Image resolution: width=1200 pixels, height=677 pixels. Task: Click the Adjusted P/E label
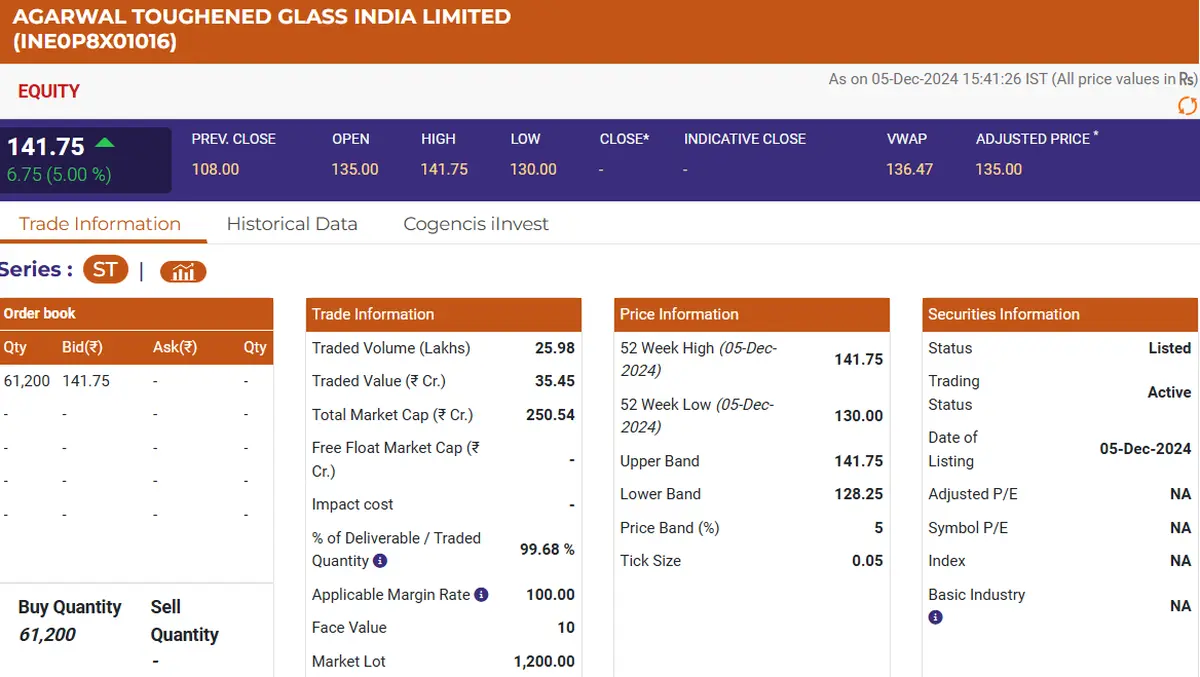[973, 494]
